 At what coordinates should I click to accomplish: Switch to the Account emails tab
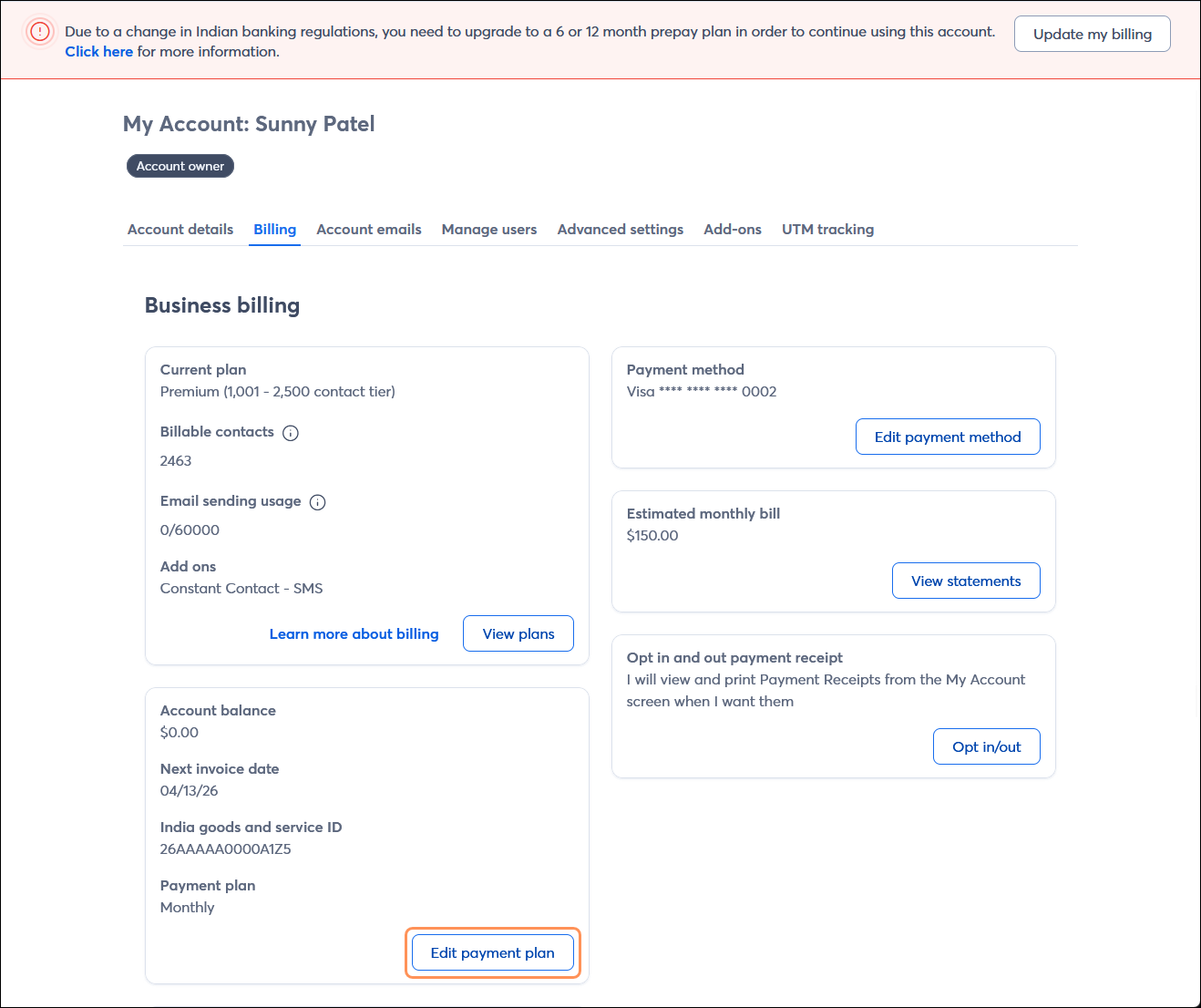point(369,230)
